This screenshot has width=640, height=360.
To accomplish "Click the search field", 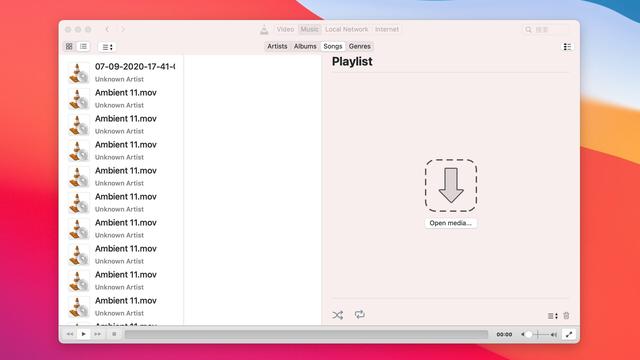I will click(x=546, y=29).
